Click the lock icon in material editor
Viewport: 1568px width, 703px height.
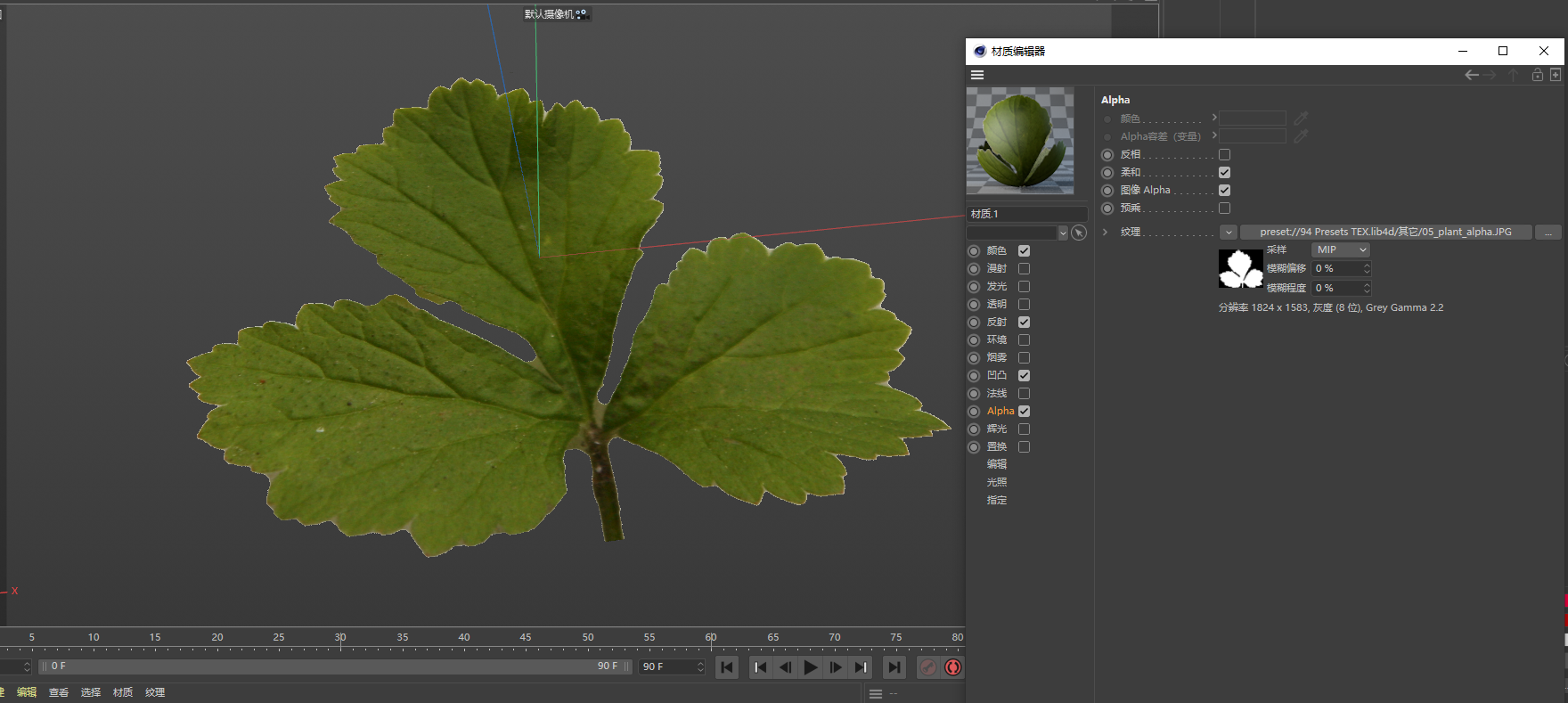1537,75
